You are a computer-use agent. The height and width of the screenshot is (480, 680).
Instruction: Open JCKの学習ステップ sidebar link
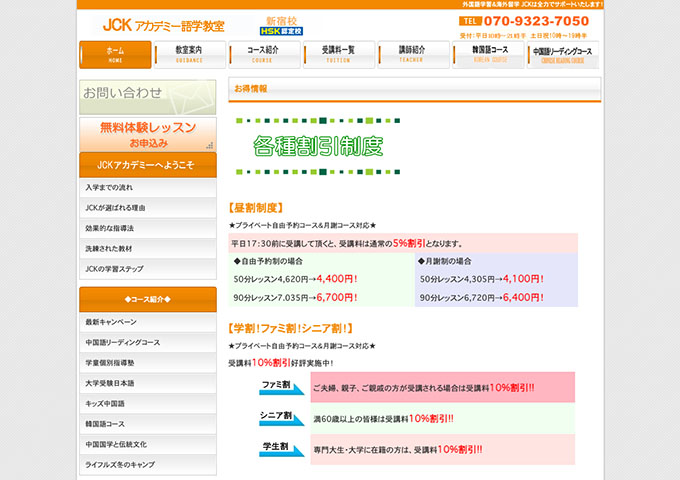148,269
